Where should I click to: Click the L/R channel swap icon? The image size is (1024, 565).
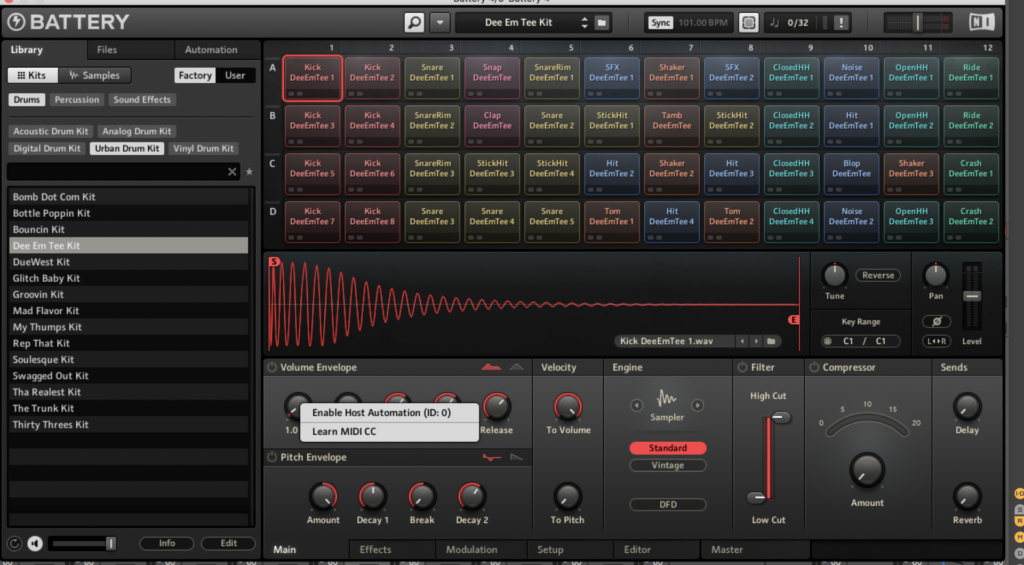(936, 342)
